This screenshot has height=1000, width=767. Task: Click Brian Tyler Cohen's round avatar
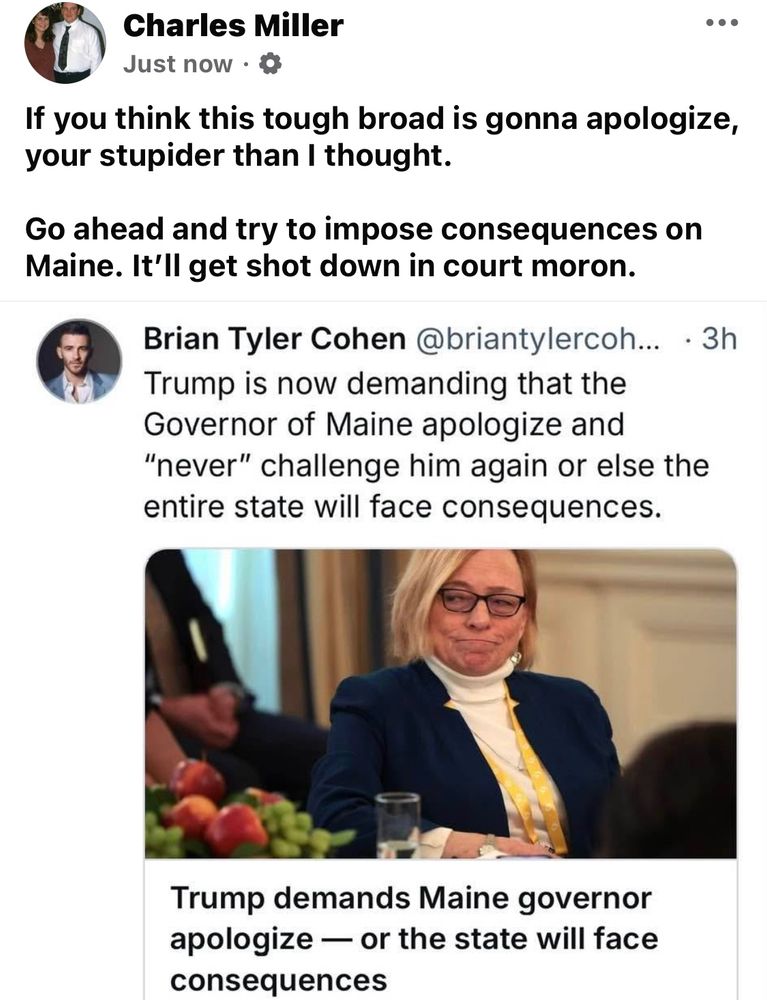coord(79,362)
